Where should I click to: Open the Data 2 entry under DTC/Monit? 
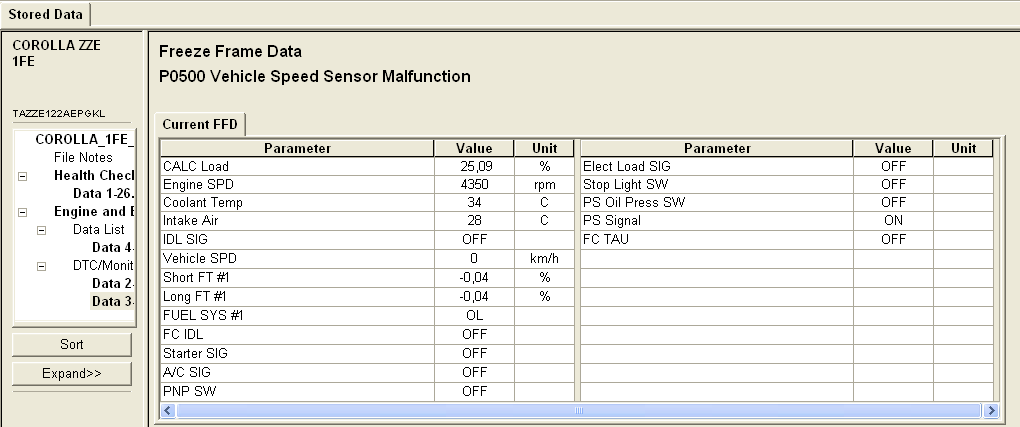click(113, 284)
